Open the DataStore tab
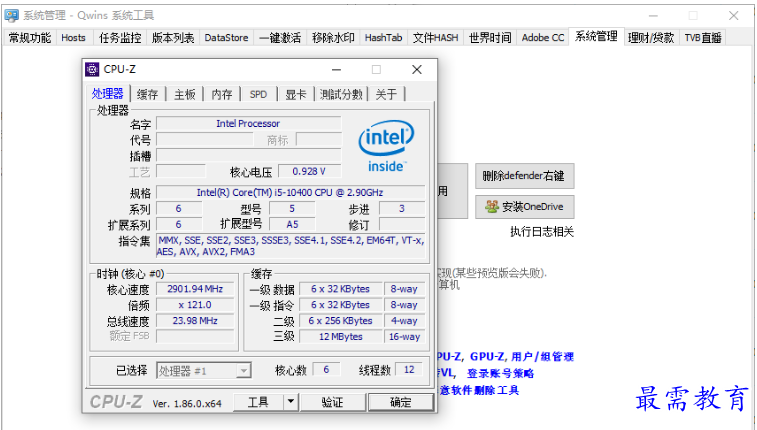Viewport: 757px width, 430px height. (x=226, y=38)
